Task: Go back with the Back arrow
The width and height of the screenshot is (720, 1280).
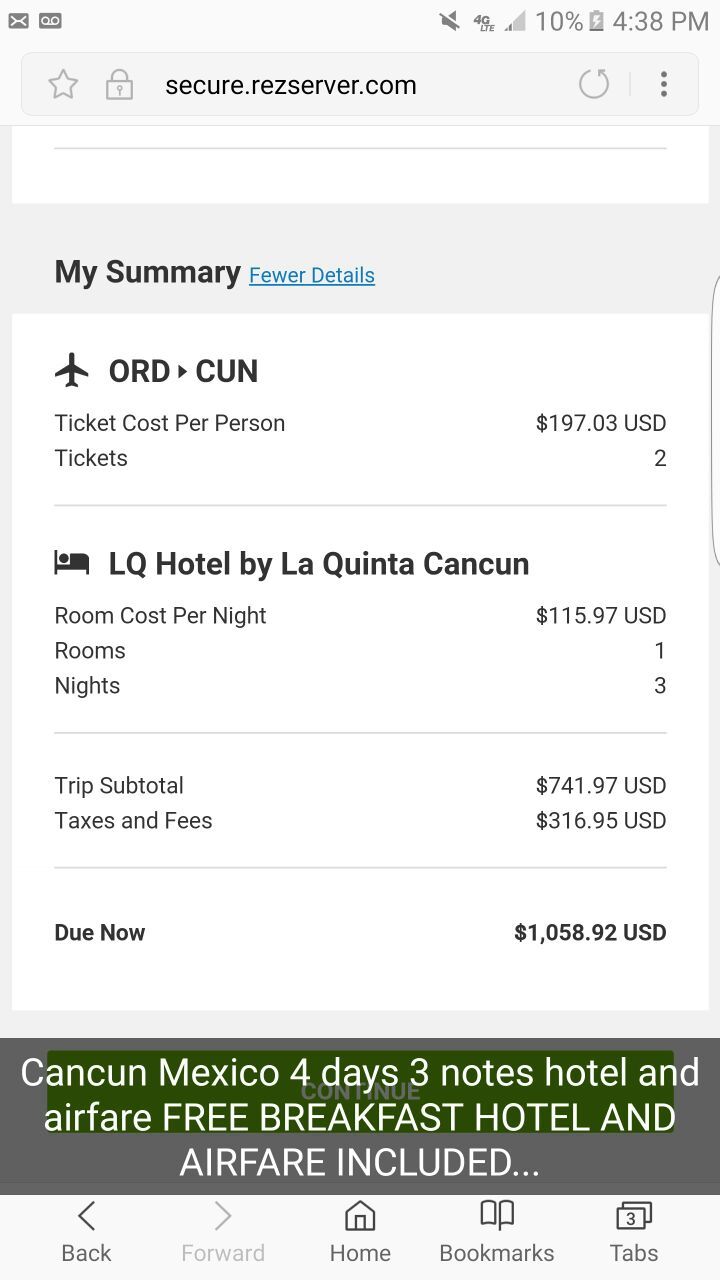Action: pos(86,1233)
